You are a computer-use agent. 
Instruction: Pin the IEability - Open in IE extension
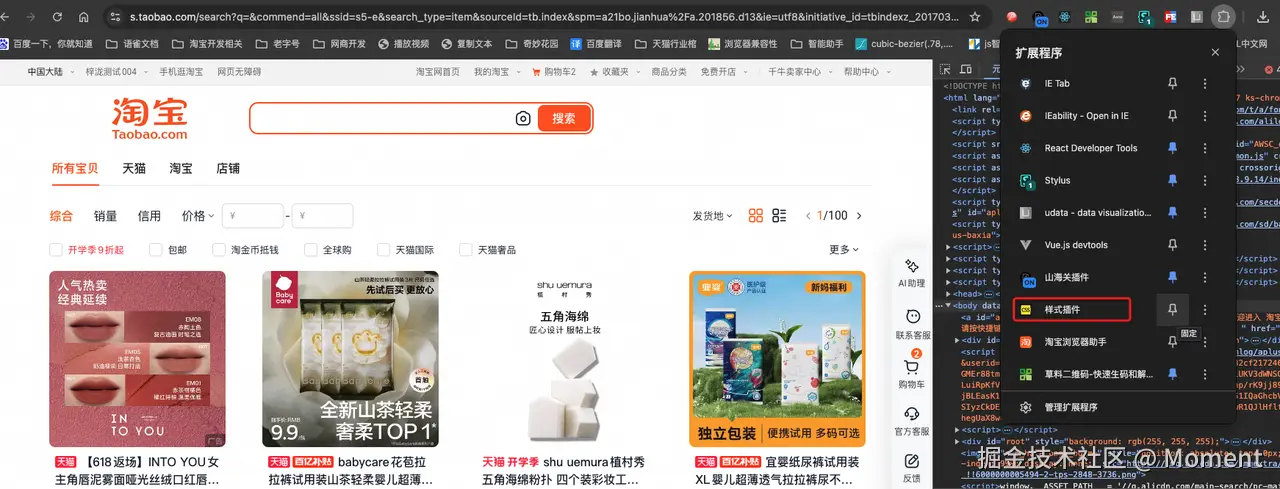click(1173, 116)
